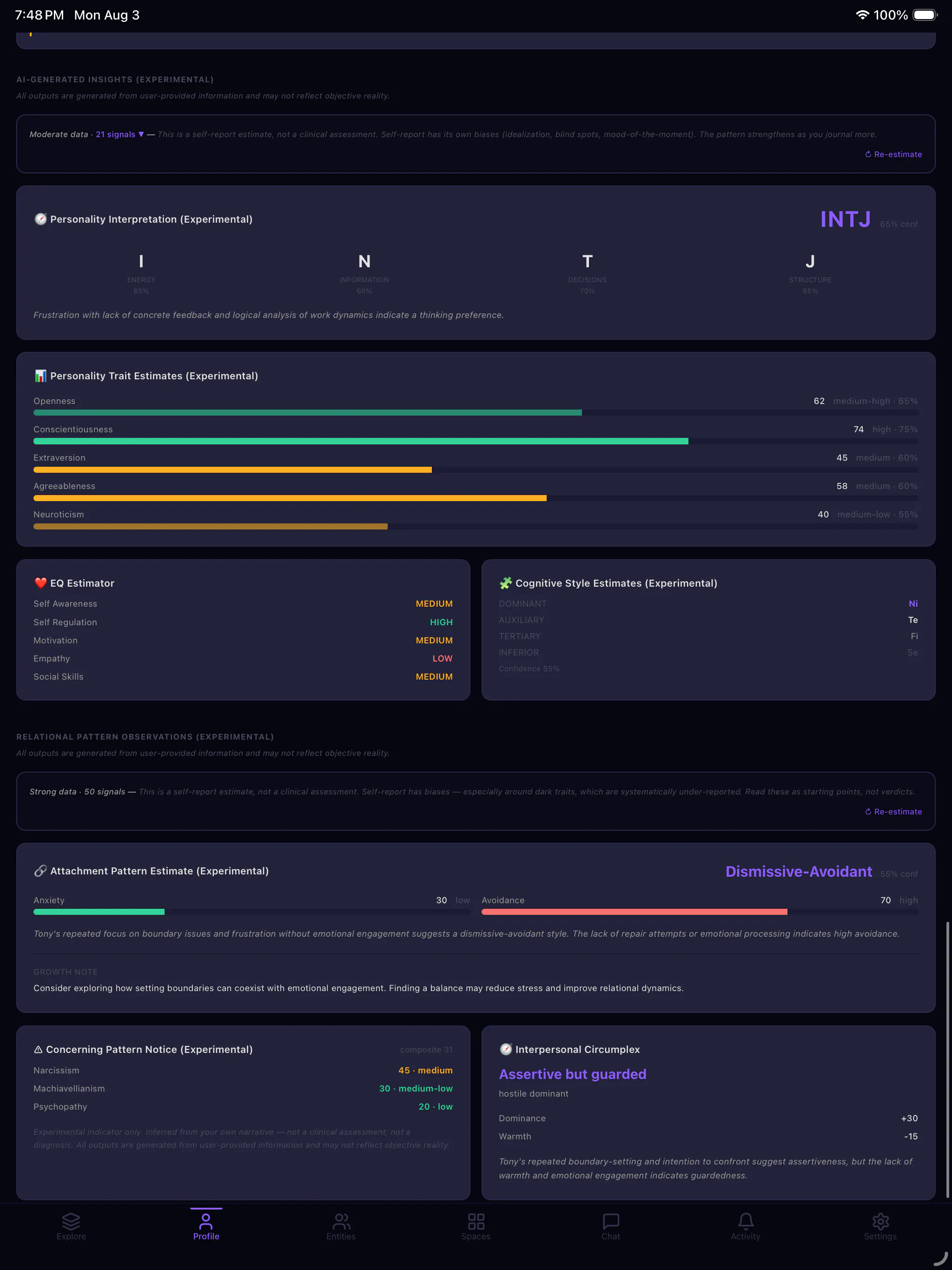Screen dimensions: 952x1270
Task: Re-estimate the AI-generated insights
Action: [x=893, y=154]
